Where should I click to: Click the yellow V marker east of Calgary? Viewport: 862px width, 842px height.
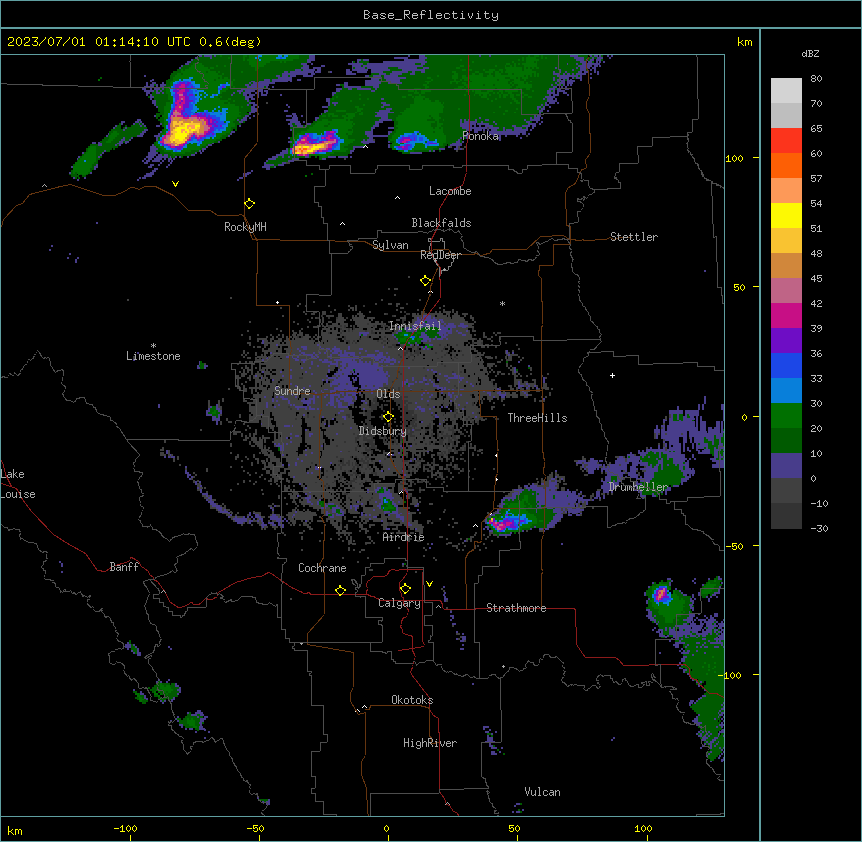429,584
